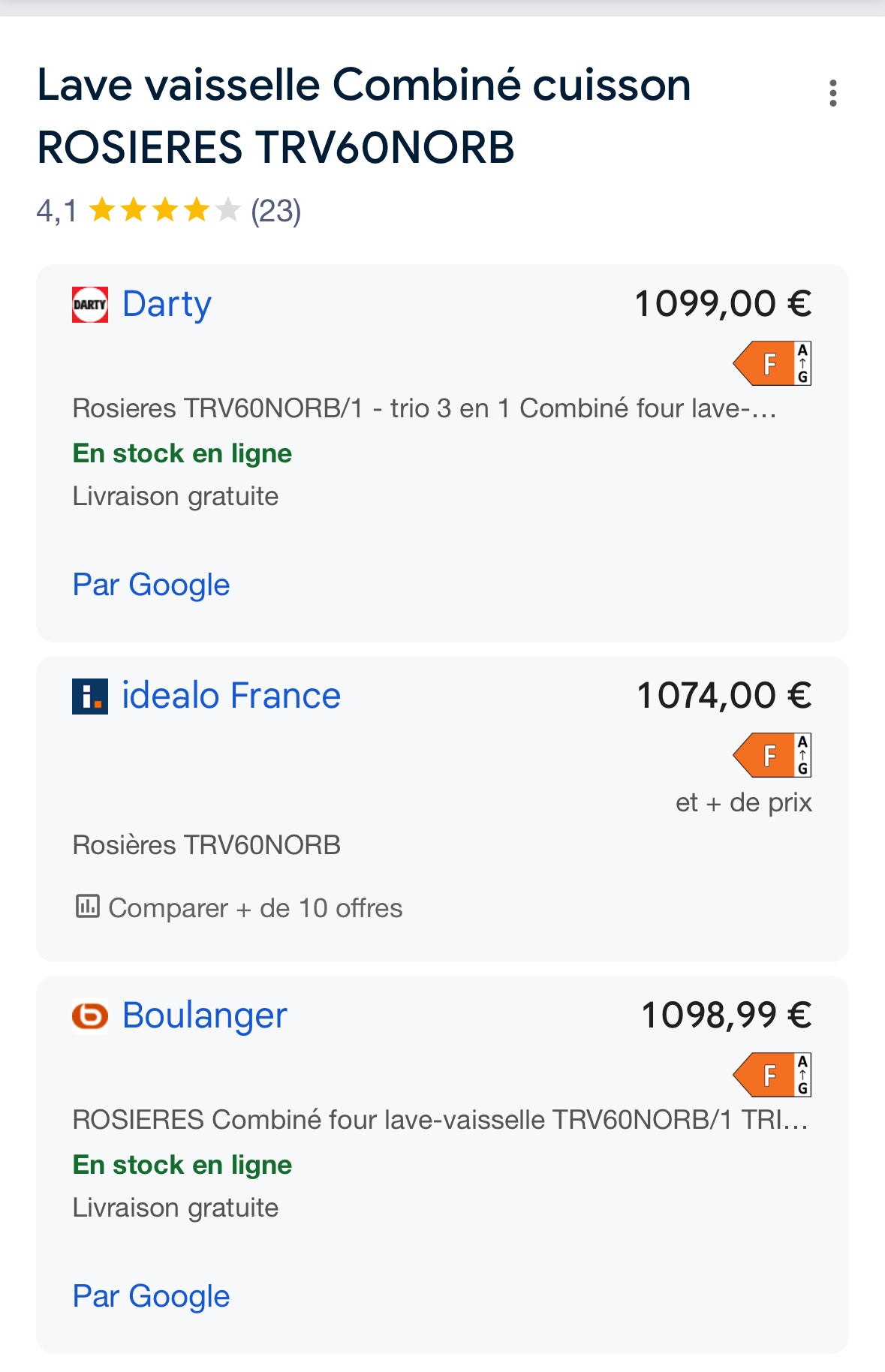This screenshot has width=885, height=1372.
Task: Click the compare chart icon beside Comparer
Action: (x=87, y=907)
